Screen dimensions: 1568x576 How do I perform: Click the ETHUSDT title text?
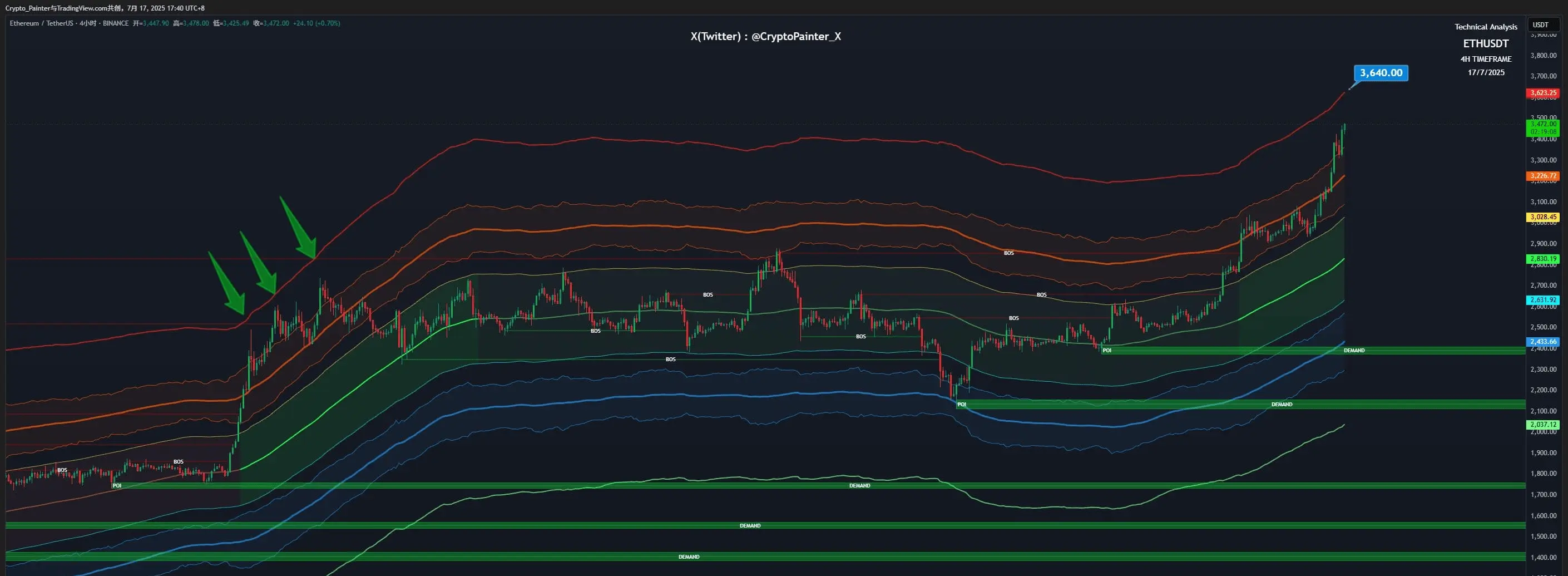tap(1486, 44)
